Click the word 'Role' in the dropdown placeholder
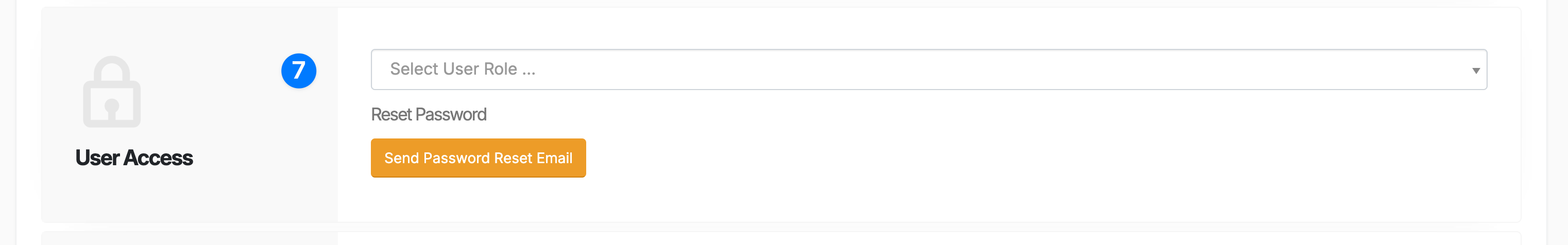Screen dimensions: 1568x245 click(x=500, y=69)
